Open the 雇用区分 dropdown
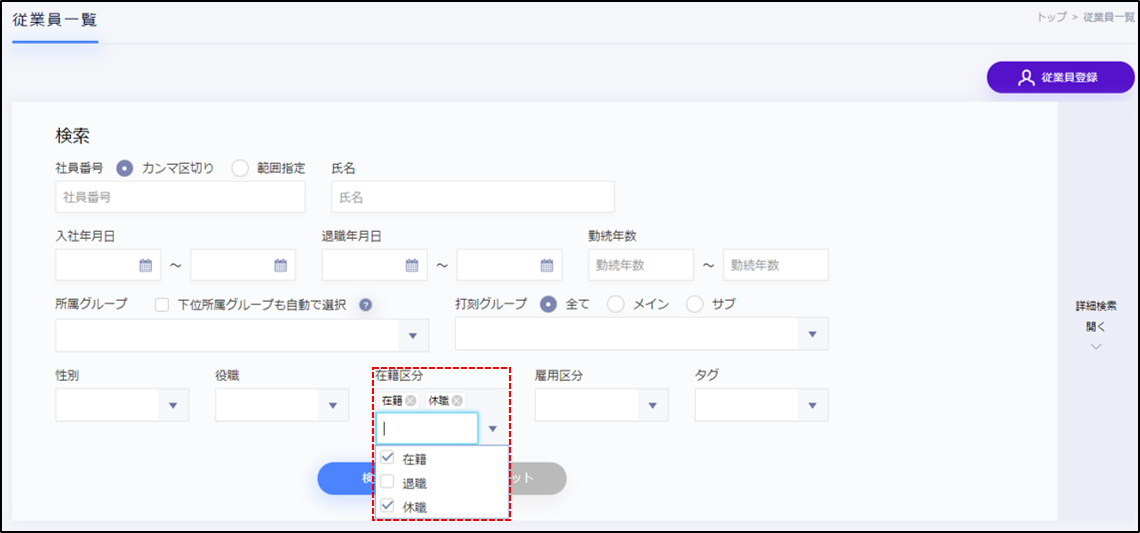The width and height of the screenshot is (1140, 533). coord(653,405)
